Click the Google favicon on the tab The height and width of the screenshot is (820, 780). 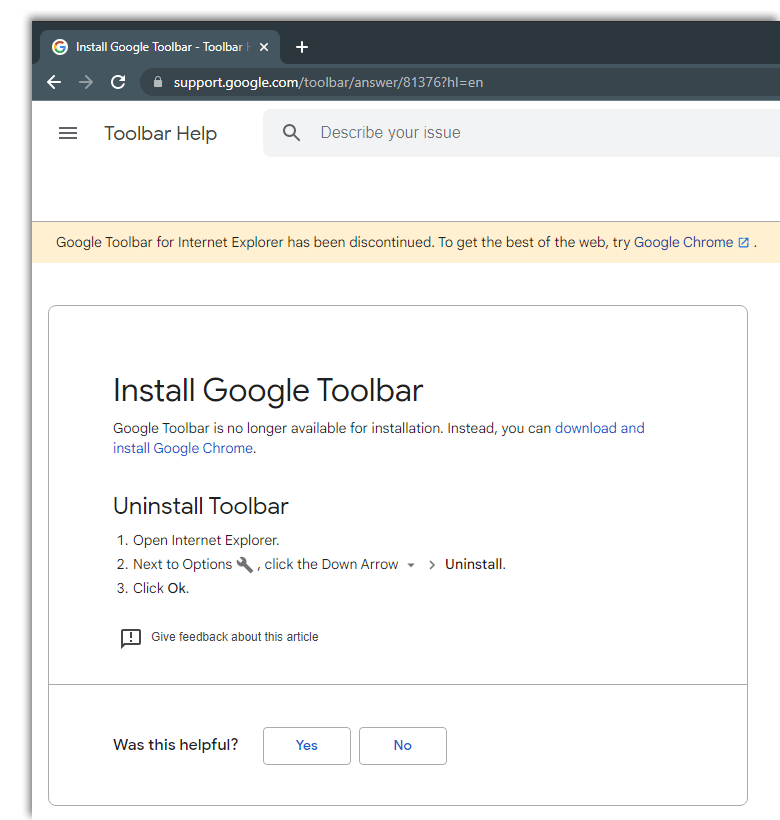(x=60, y=47)
